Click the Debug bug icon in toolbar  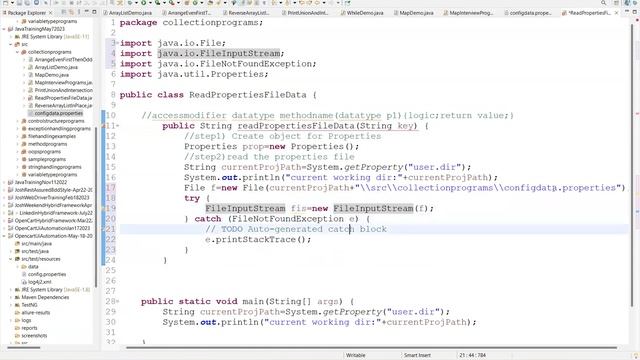pos(130,3)
